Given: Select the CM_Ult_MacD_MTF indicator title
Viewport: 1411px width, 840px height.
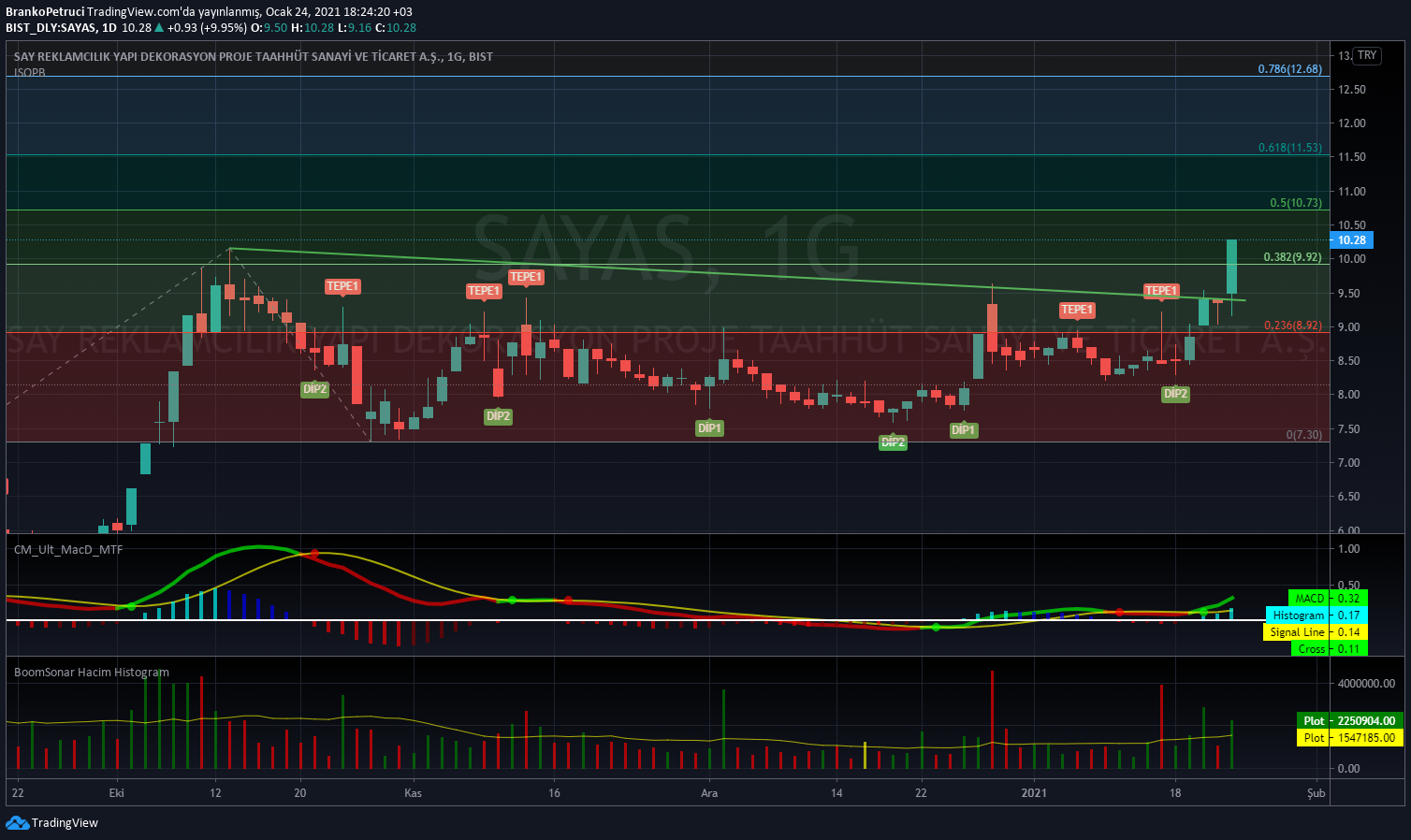Looking at the screenshot, I should coord(68,549).
